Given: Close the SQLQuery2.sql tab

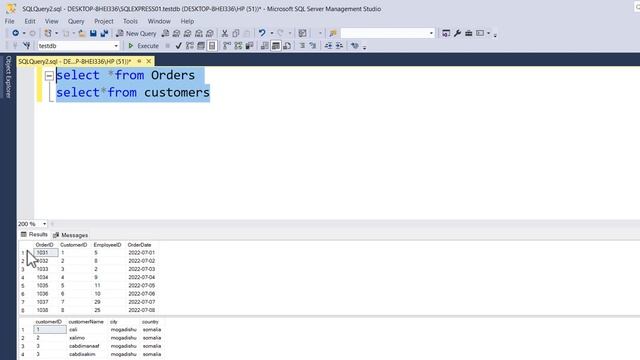Looking at the screenshot, I should pos(149,61).
